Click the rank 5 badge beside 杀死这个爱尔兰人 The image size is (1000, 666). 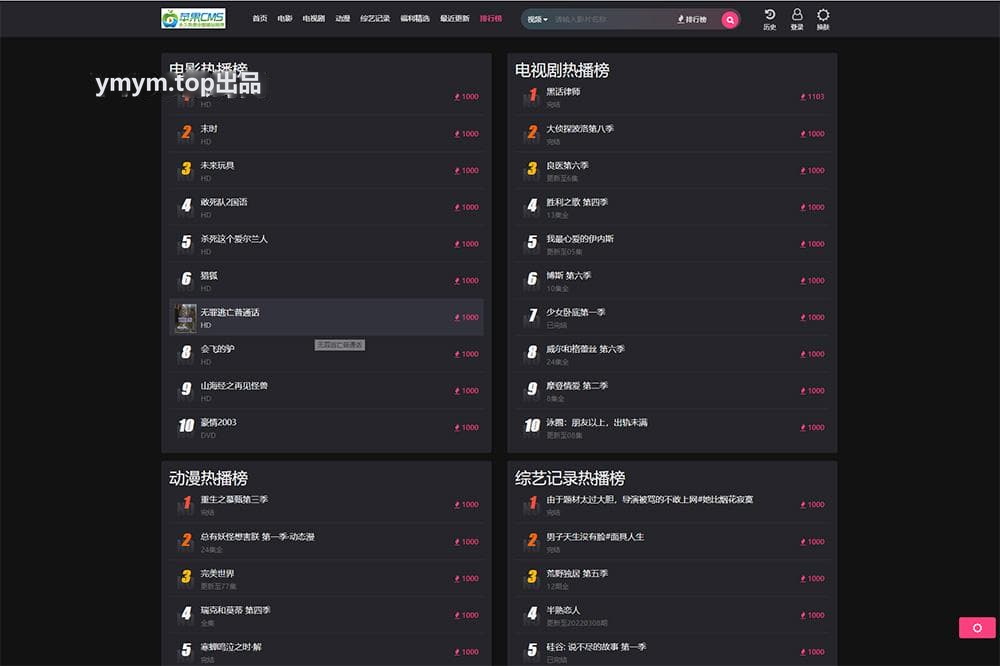tap(186, 242)
